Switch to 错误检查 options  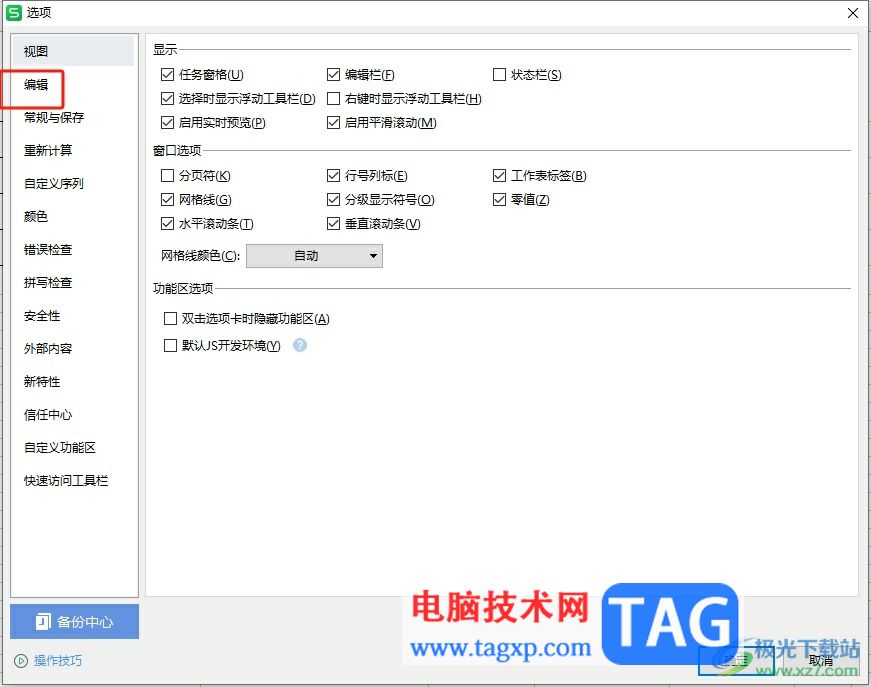pyautogui.click(x=48, y=249)
